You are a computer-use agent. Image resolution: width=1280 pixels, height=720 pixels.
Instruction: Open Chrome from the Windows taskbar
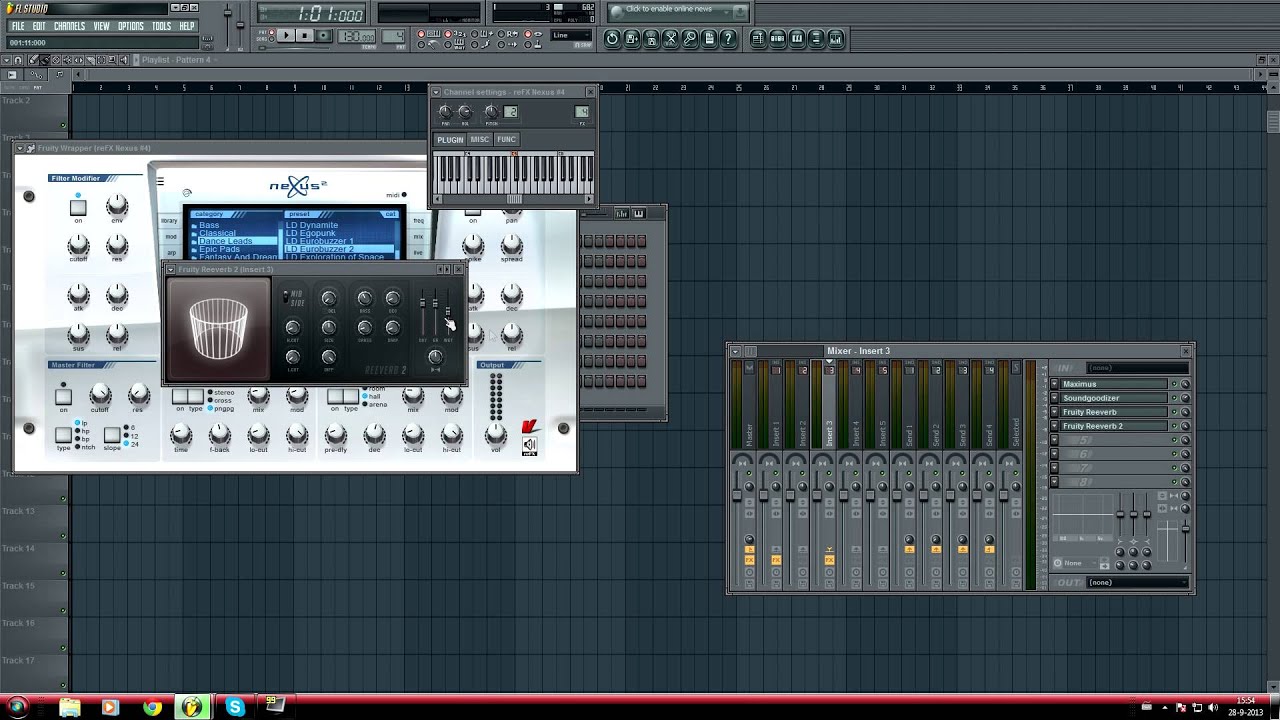[152, 707]
